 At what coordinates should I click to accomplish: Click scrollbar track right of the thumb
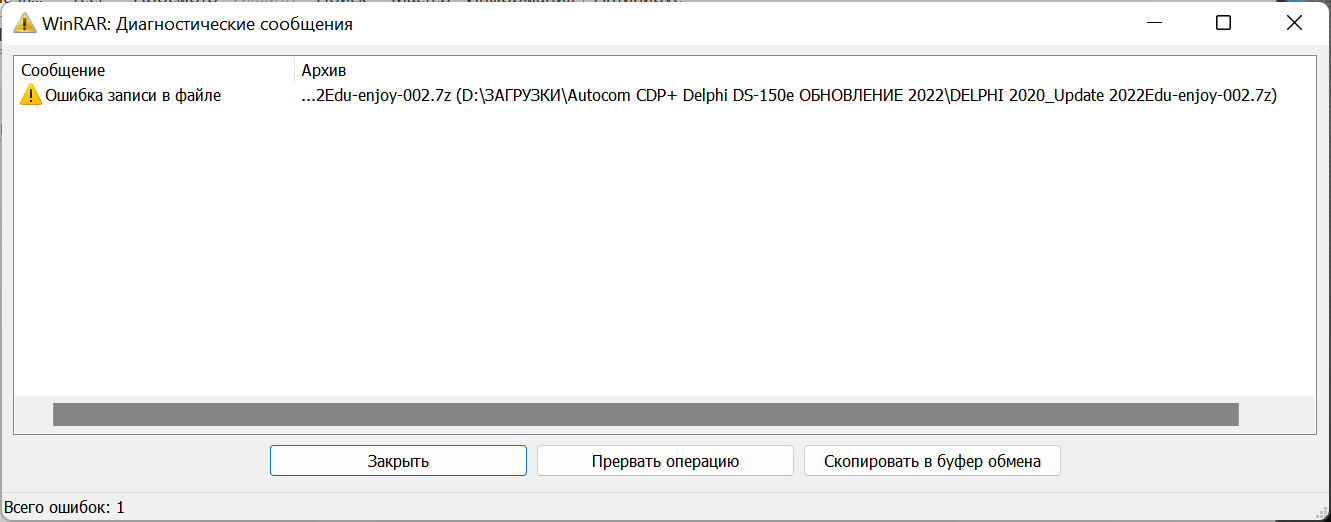[1276, 414]
